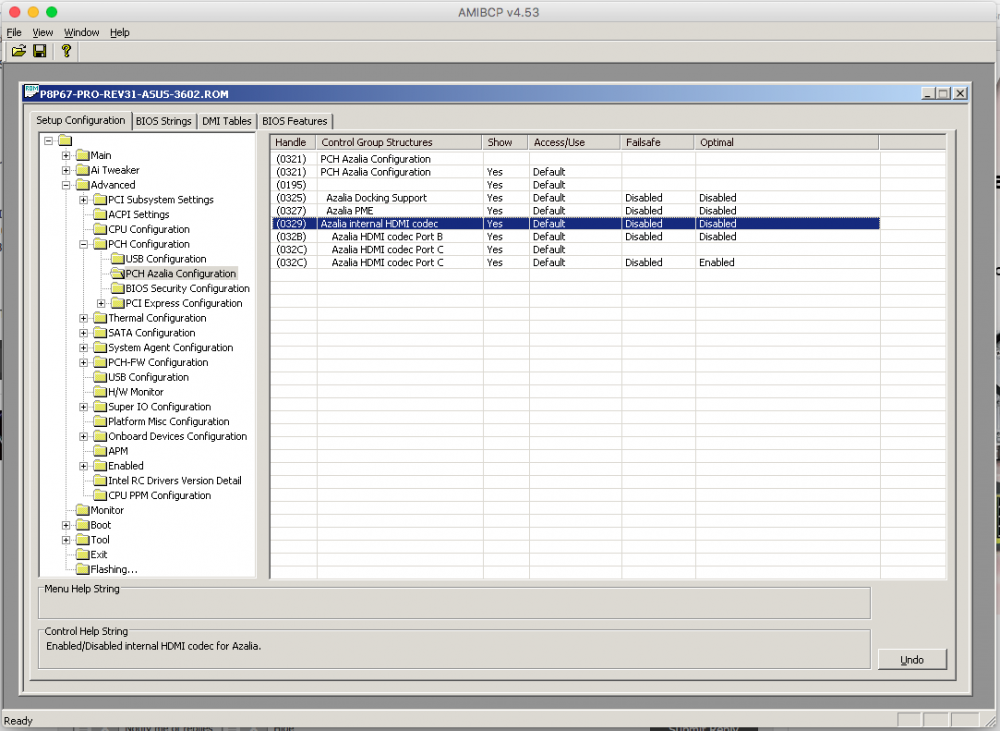
Task: Open the File menu
Action: [x=13, y=32]
